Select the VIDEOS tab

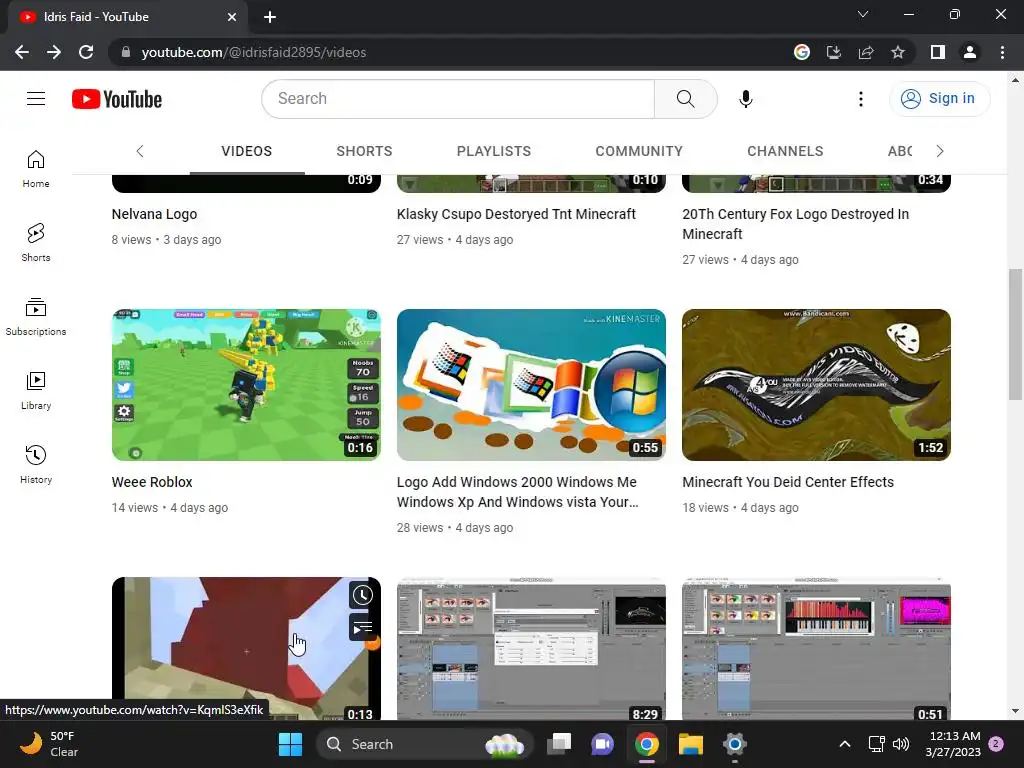pyautogui.click(x=247, y=152)
